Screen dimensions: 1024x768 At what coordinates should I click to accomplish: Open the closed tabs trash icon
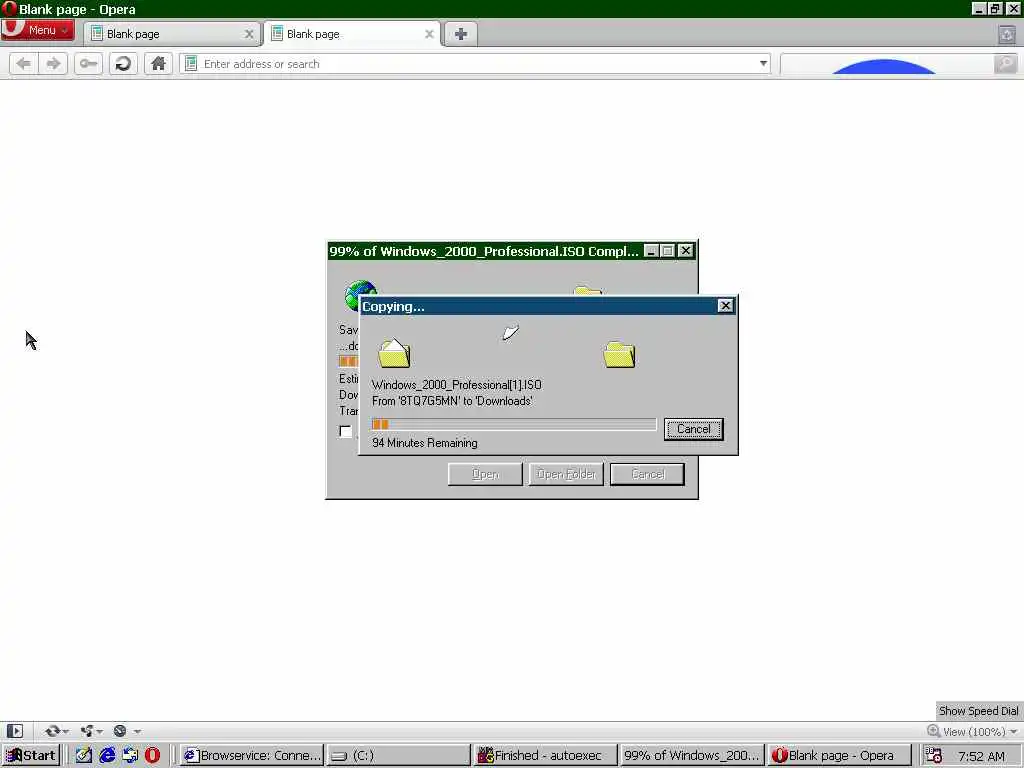(1006, 35)
